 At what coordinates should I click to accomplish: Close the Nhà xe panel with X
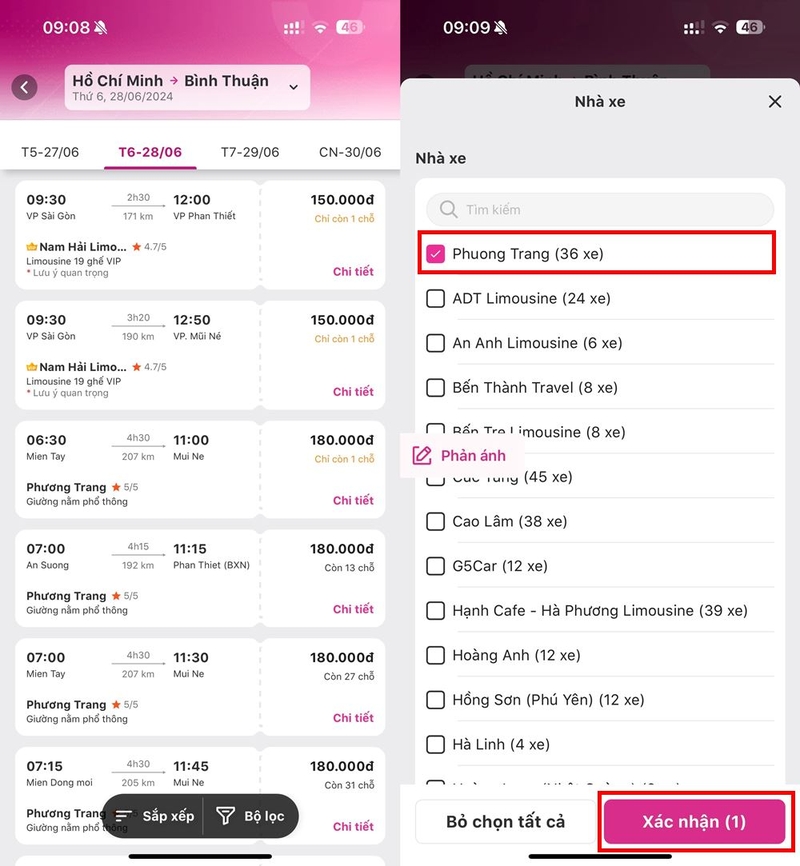tap(775, 102)
